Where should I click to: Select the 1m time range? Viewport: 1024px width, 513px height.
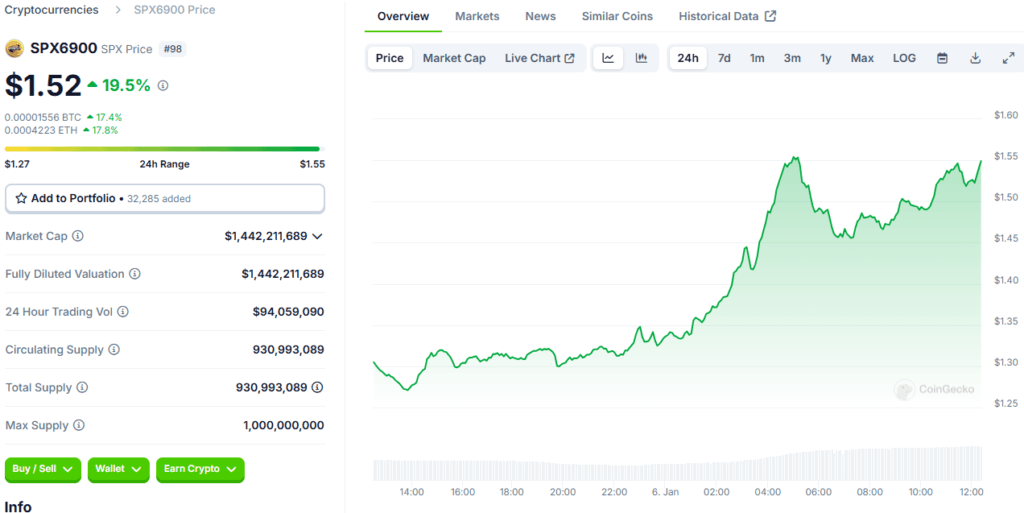pyautogui.click(x=757, y=58)
